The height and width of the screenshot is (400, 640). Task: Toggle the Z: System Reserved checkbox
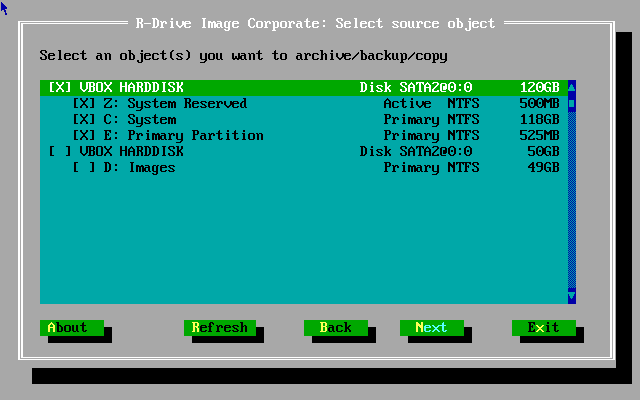pyautogui.click(x=84, y=103)
